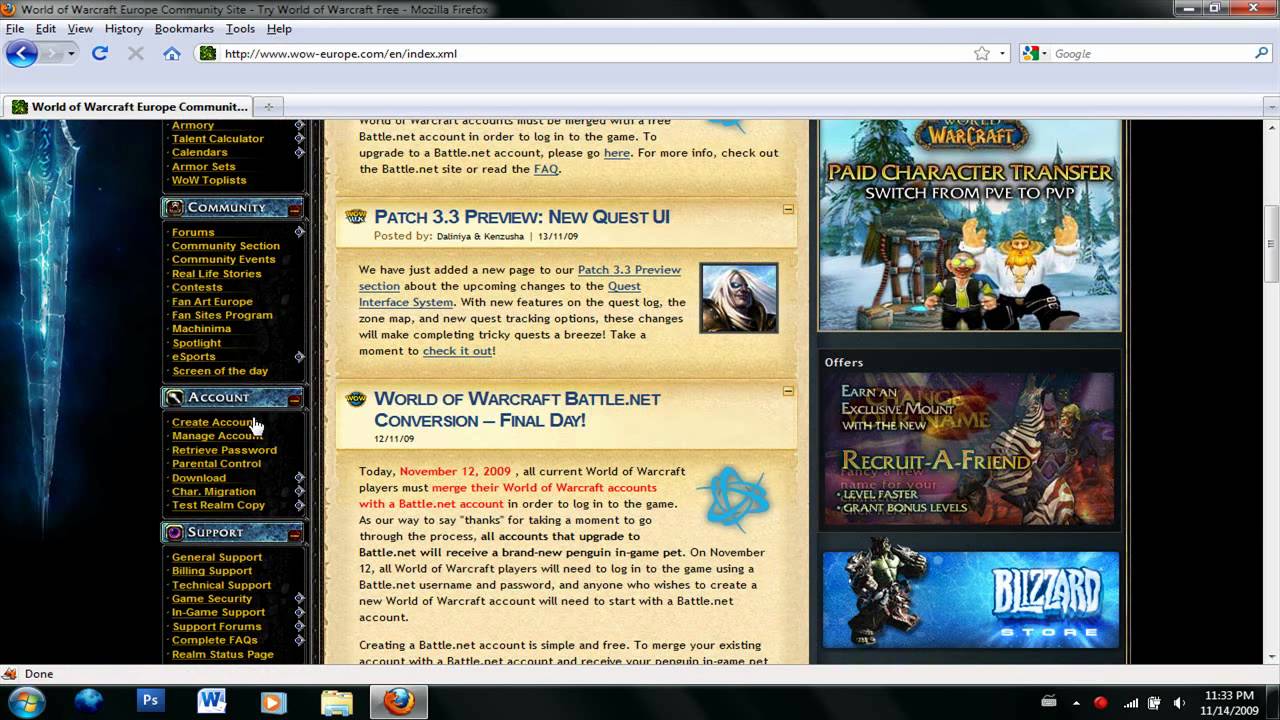This screenshot has width=1280, height=720.
Task: Bookmark this page with the star icon
Action: [982, 53]
